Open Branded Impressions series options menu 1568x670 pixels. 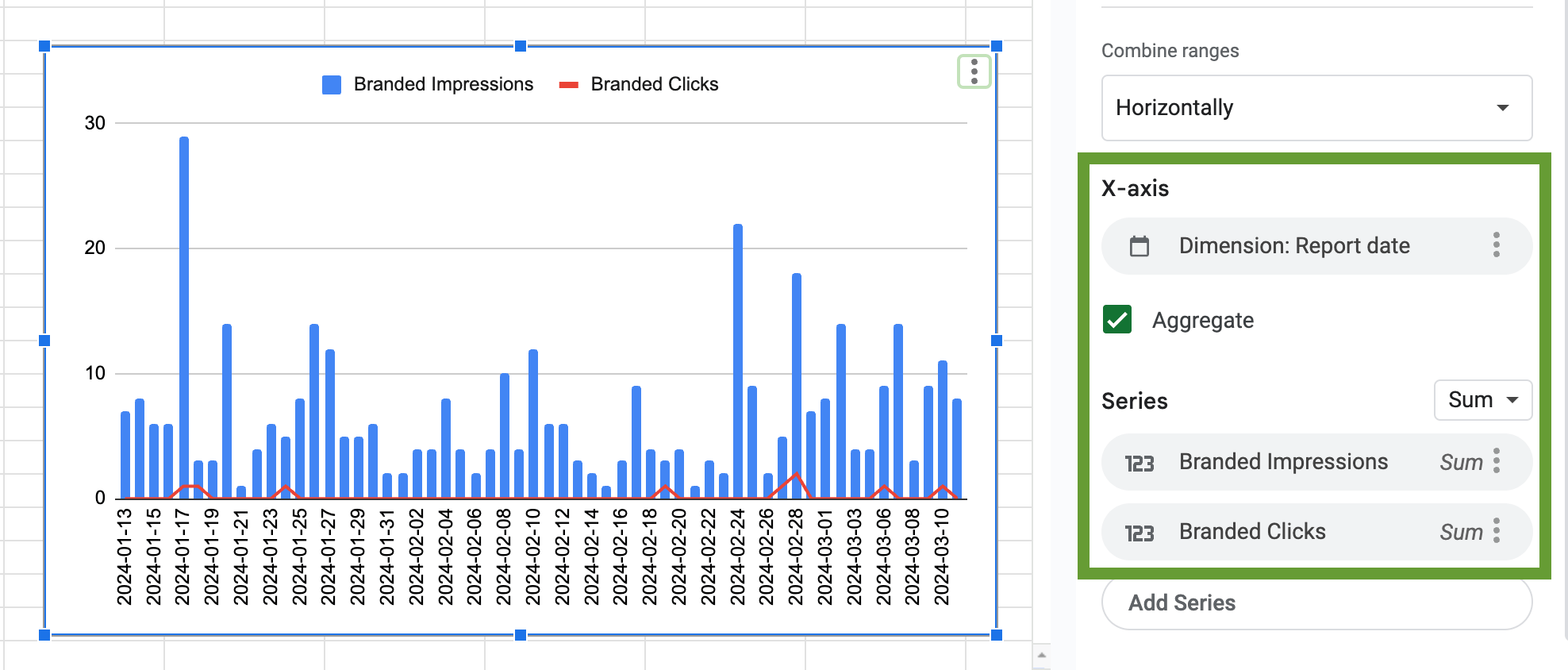(1497, 461)
